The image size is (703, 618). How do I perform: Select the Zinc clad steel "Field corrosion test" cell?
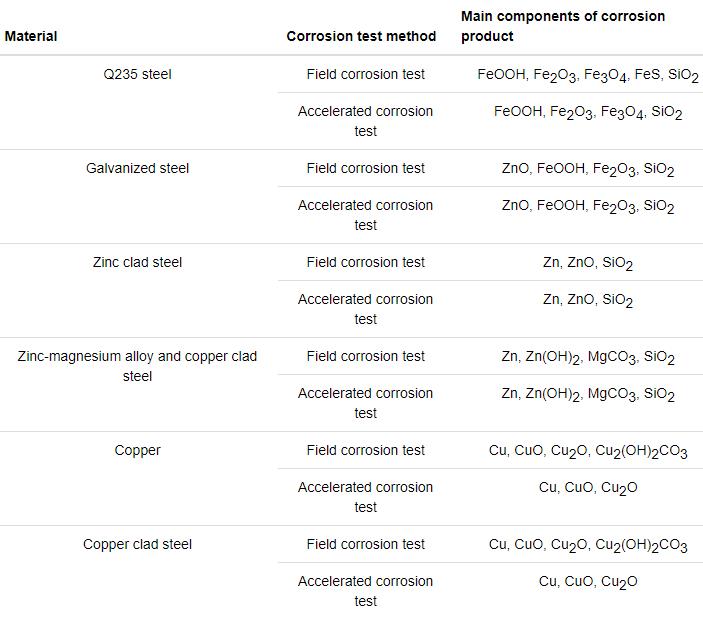365,262
